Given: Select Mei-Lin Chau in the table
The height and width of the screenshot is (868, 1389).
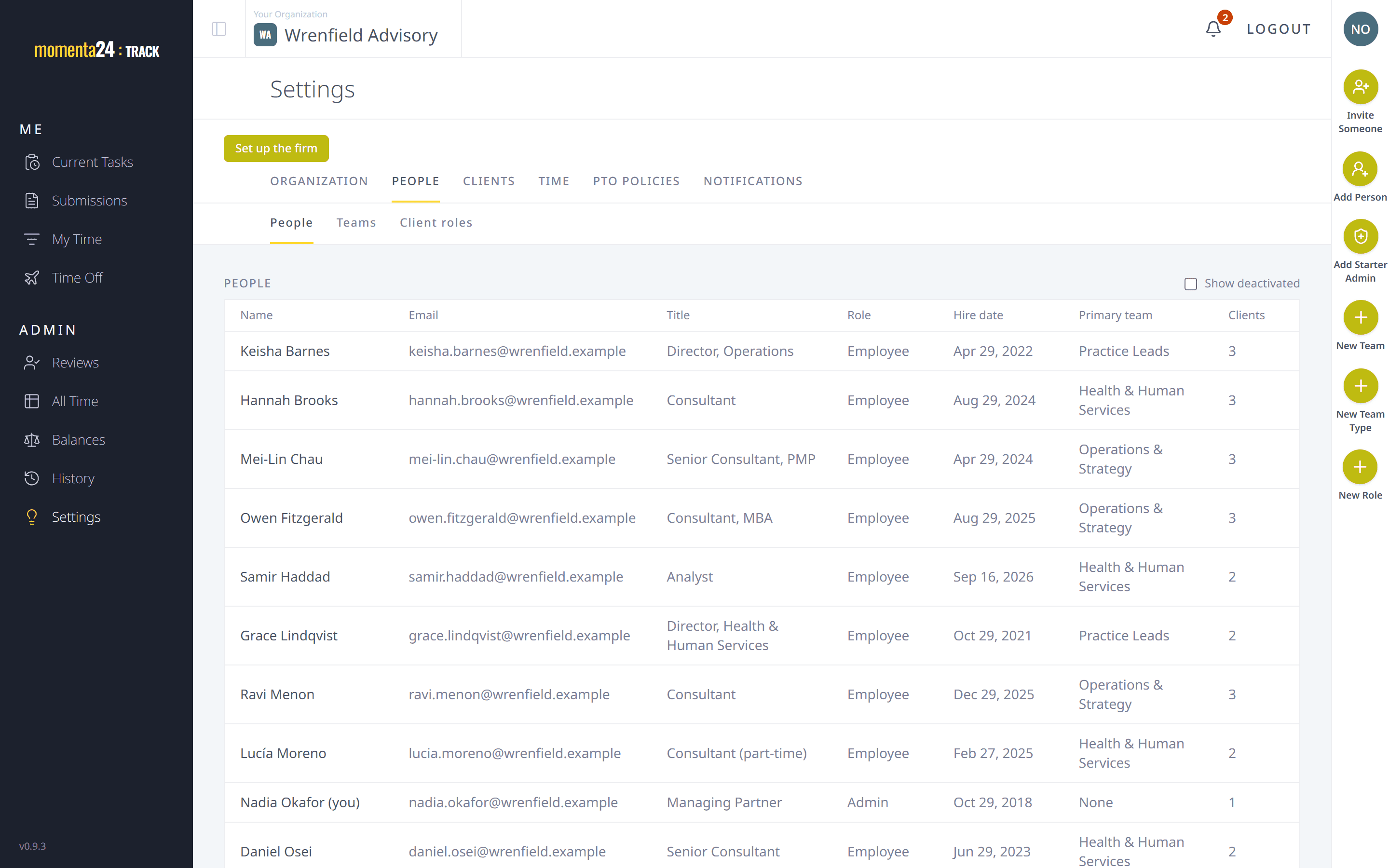Looking at the screenshot, I should 281,459.
